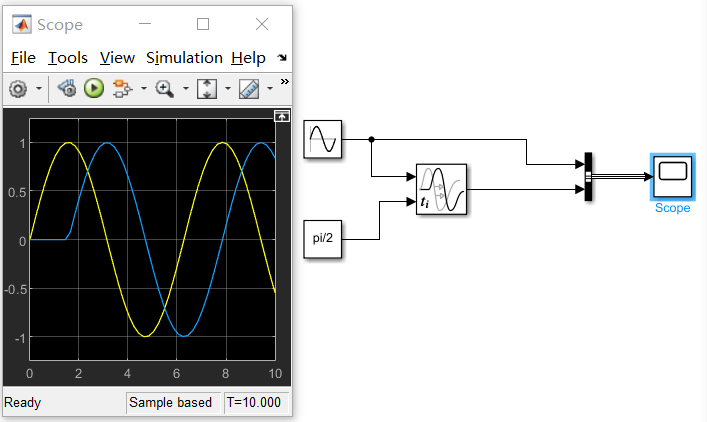Click the Scale Axes Limits icon
The width and height of the screenshot is (707, 422).
coord(207,89)
